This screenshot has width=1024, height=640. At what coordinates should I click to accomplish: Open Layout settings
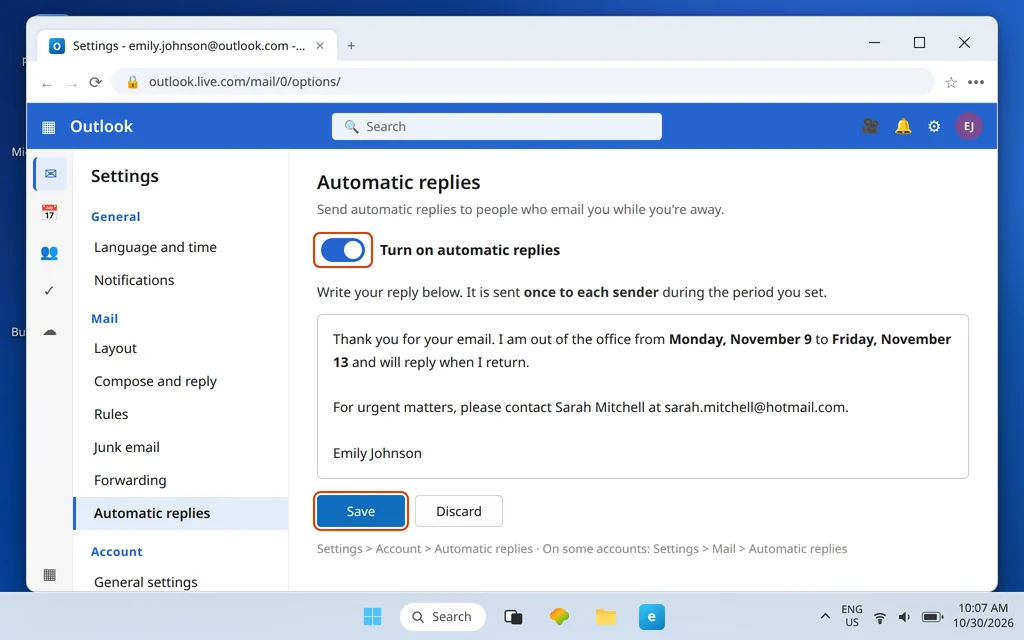[x=115, y=349]
